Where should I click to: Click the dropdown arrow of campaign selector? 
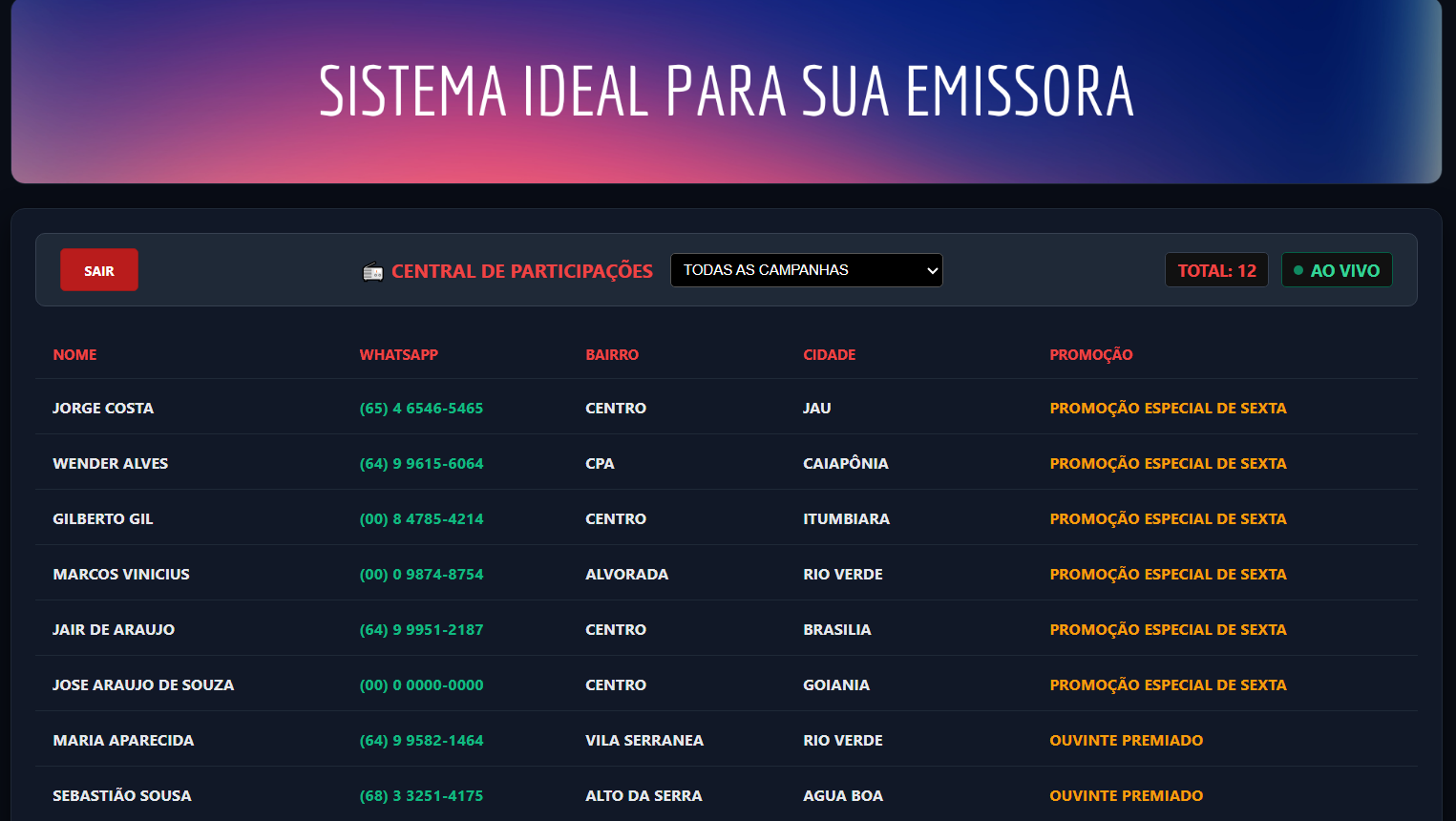[x=933, y=270]
